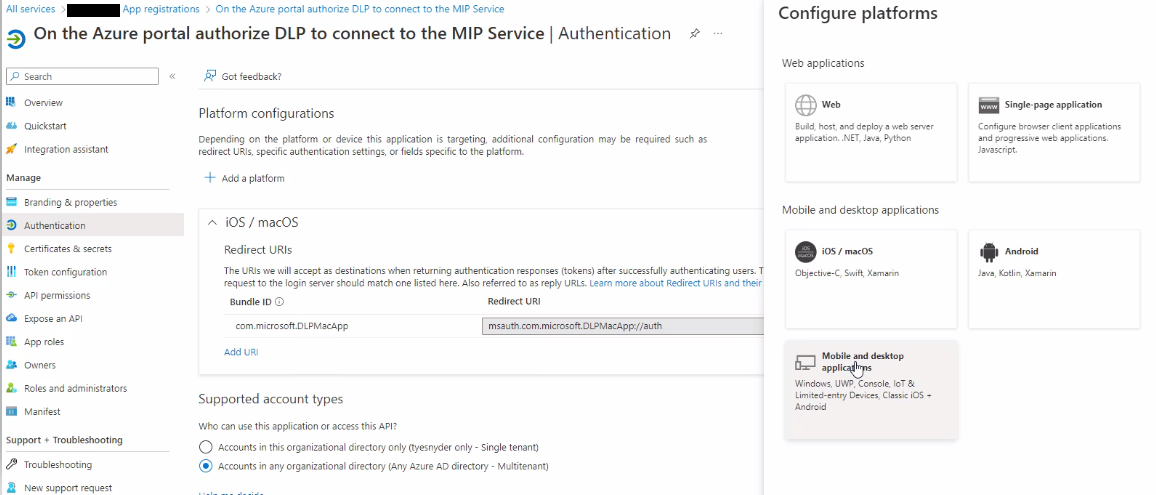Click the Got feedback icon

point(210,76)
